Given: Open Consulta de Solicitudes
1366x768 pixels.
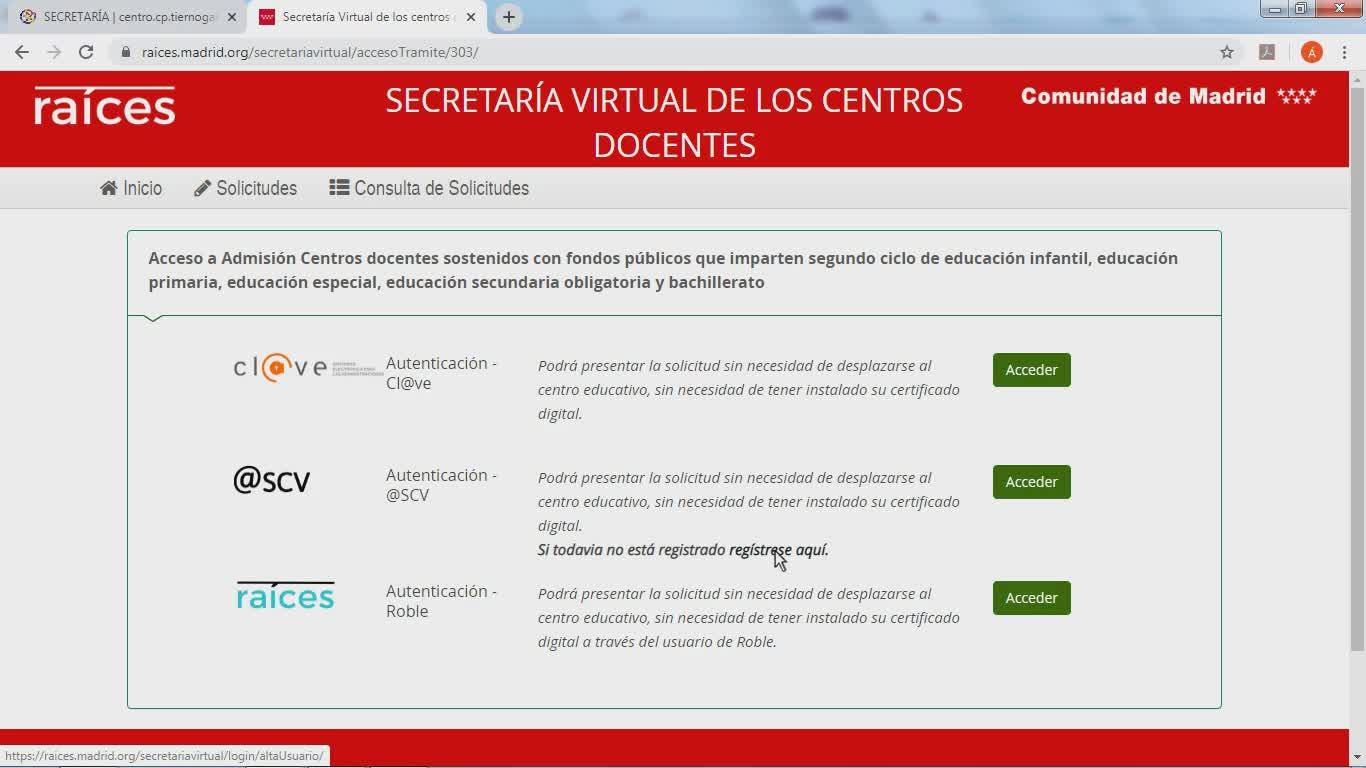Looking at the screenshot, I should click(429, 188).
